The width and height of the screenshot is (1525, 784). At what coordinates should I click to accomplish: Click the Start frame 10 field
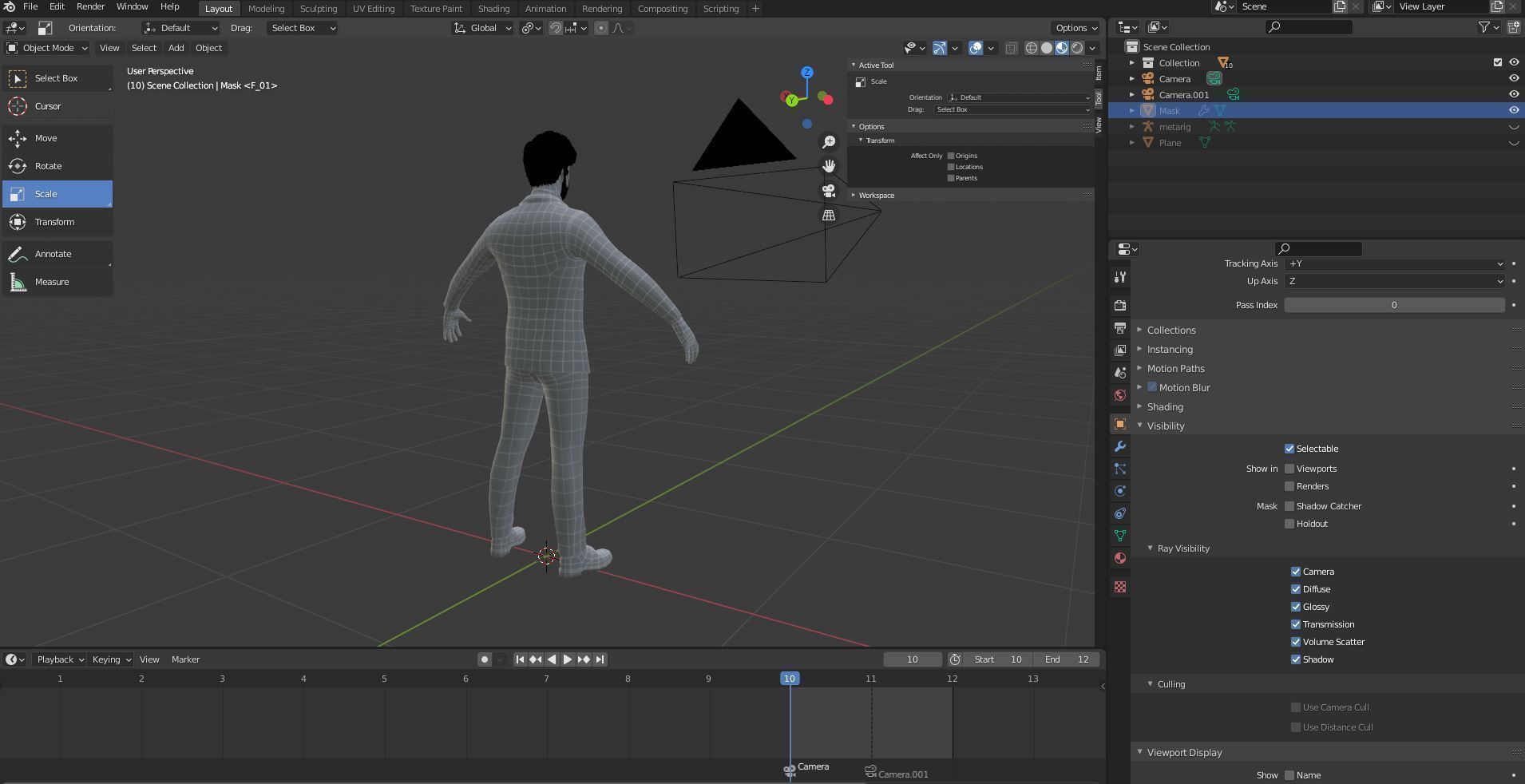coord(998,659)
